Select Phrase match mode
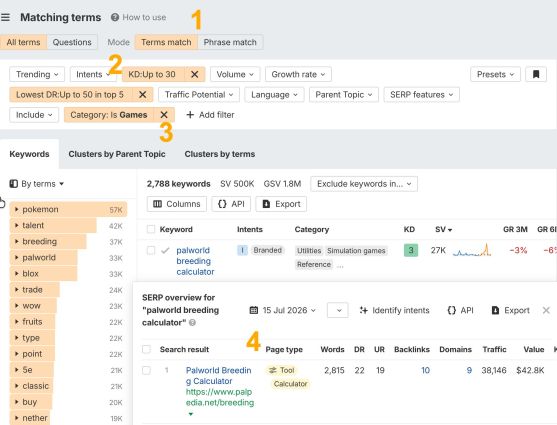Screen dimensions: 557x425 [230, 42]
